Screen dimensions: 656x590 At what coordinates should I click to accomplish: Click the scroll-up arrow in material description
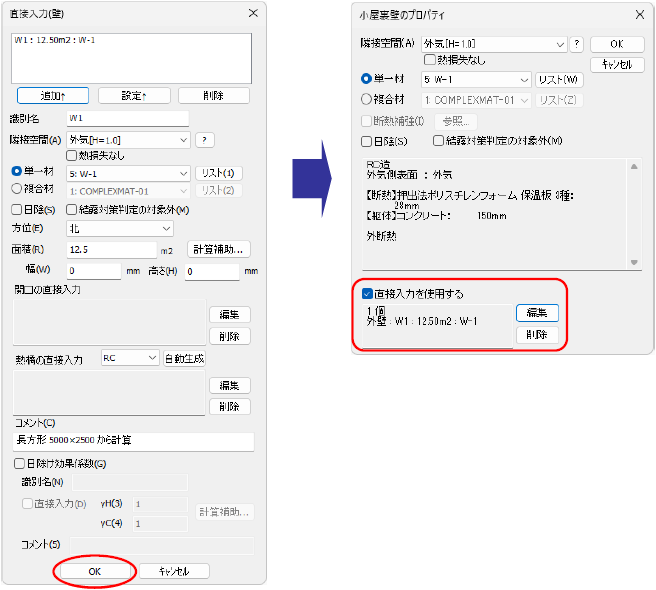tap(634, 167)
